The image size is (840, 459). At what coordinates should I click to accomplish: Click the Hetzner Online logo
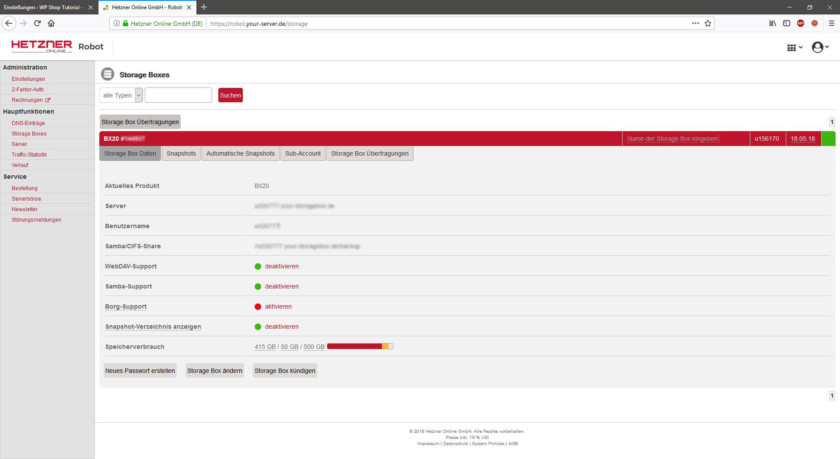pos(40,46)
